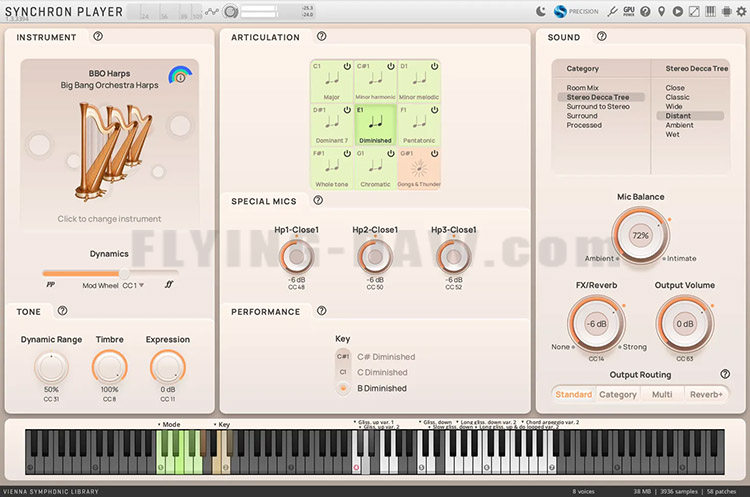
Task: Click the Synchron Precision logo
Action: 560,11
